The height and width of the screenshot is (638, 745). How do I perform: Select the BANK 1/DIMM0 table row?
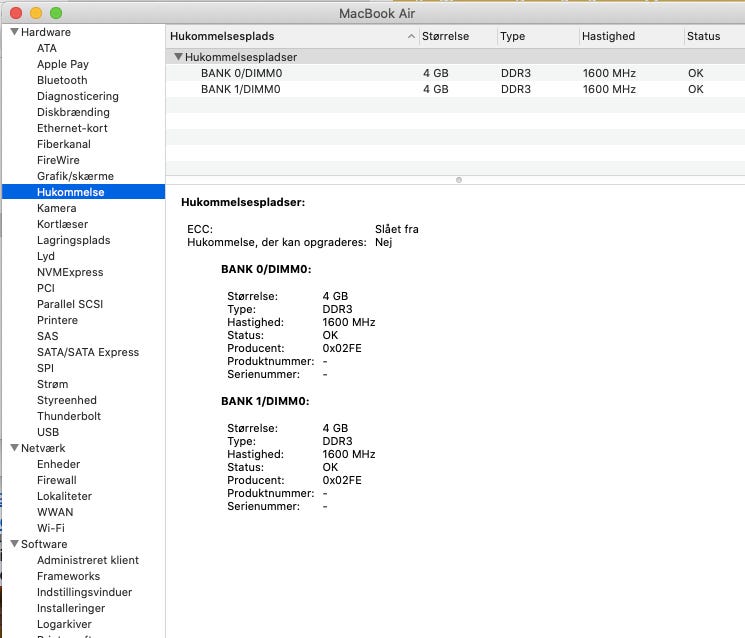240,89
